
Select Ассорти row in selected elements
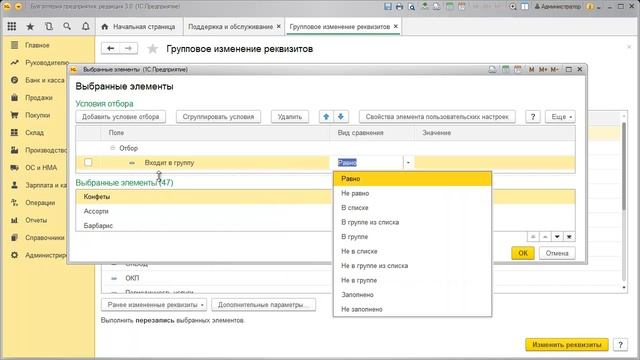point(204,211)
